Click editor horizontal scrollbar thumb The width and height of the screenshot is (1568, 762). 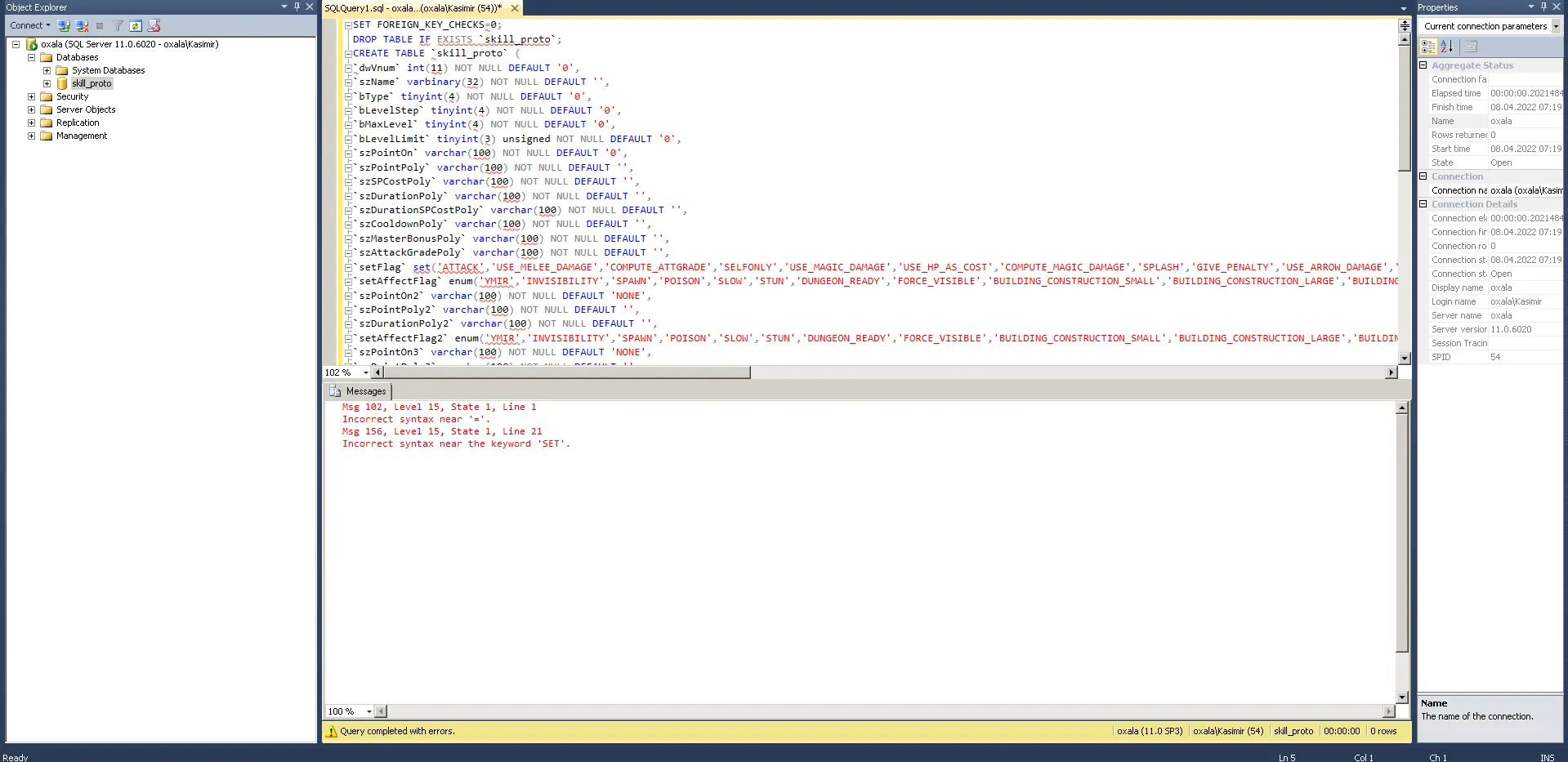pos(567,372)
